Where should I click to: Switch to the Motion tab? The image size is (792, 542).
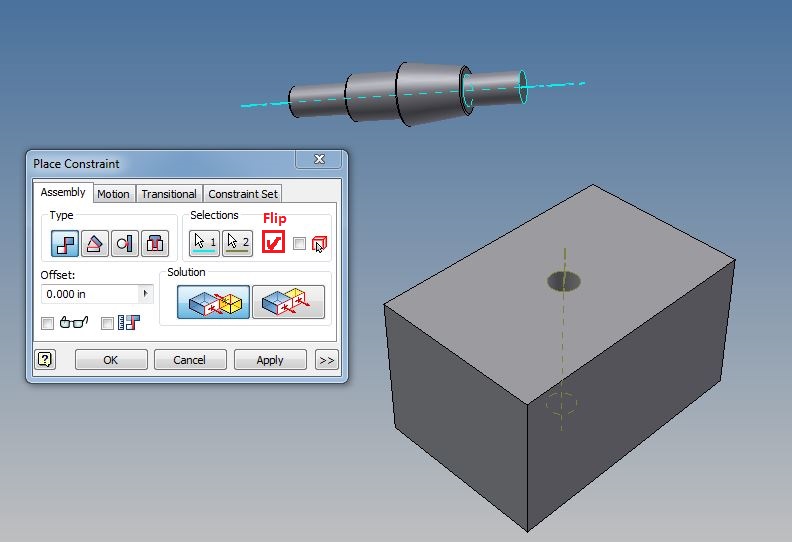[x=113, y=194]
